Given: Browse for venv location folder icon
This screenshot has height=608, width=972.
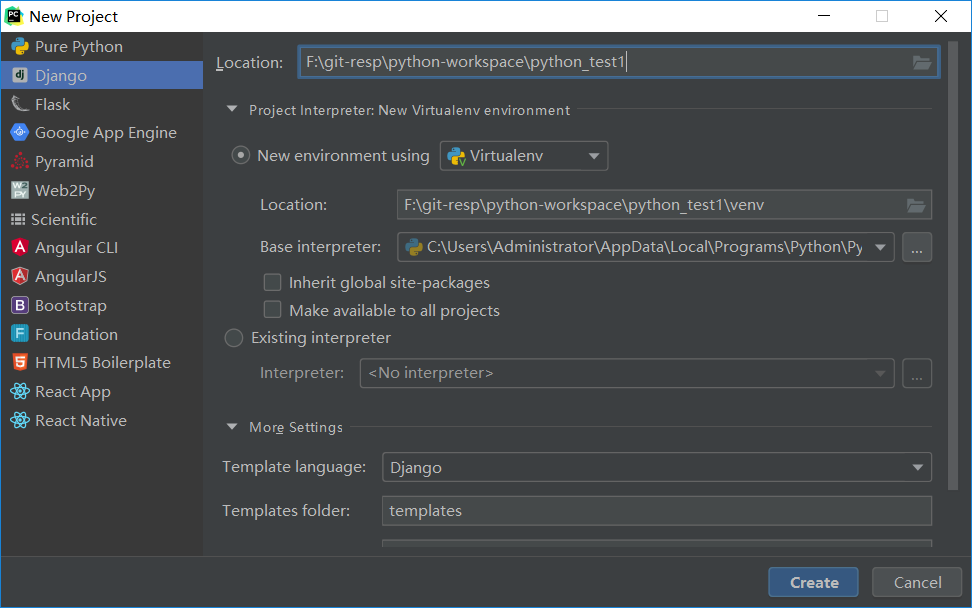Looking at the screenshot, I should (916, 205).
